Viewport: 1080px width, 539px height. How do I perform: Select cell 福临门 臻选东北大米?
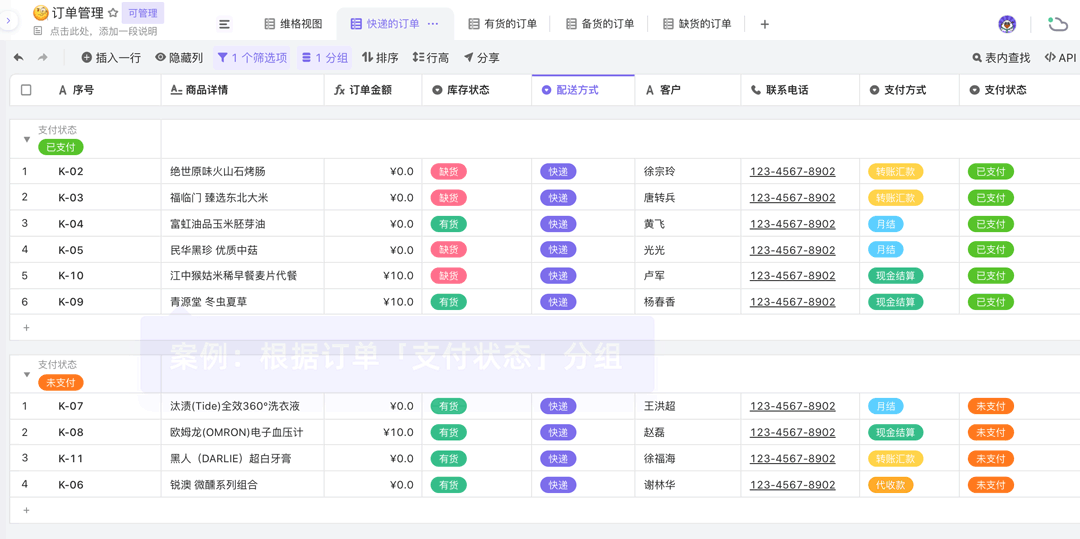pos(242,198)
